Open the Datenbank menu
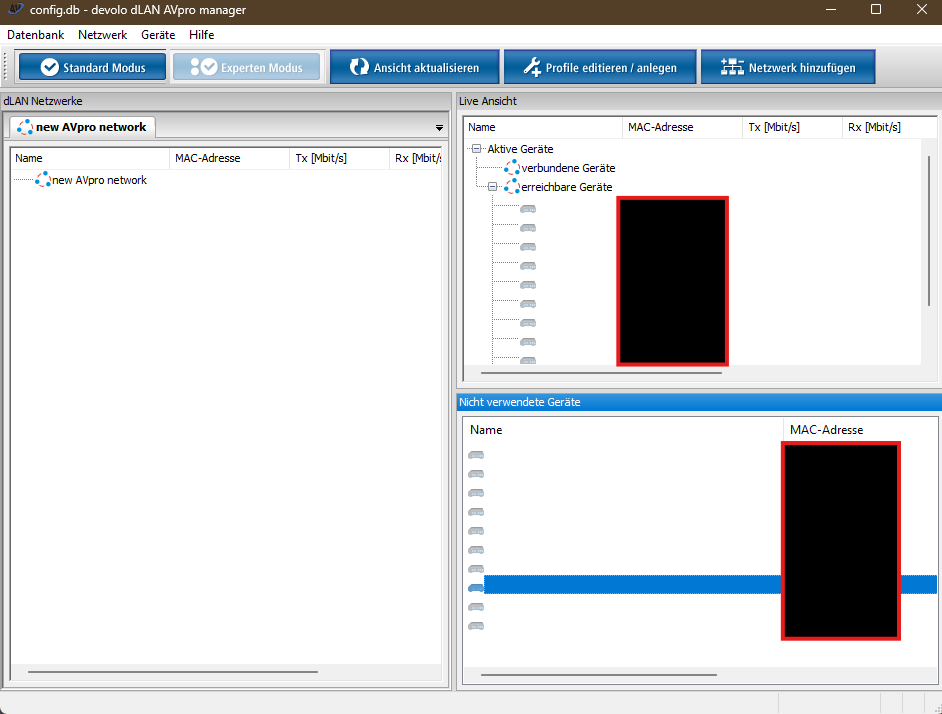The image size is (942, 714). coord(35,35)
